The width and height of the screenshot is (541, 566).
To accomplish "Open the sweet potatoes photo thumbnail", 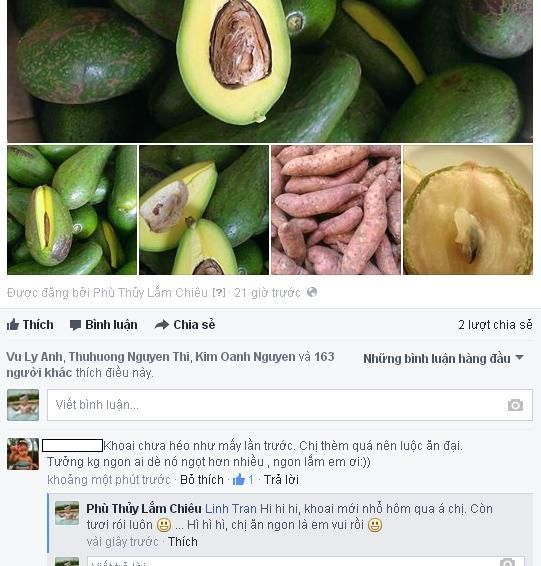I will (336, 210).
